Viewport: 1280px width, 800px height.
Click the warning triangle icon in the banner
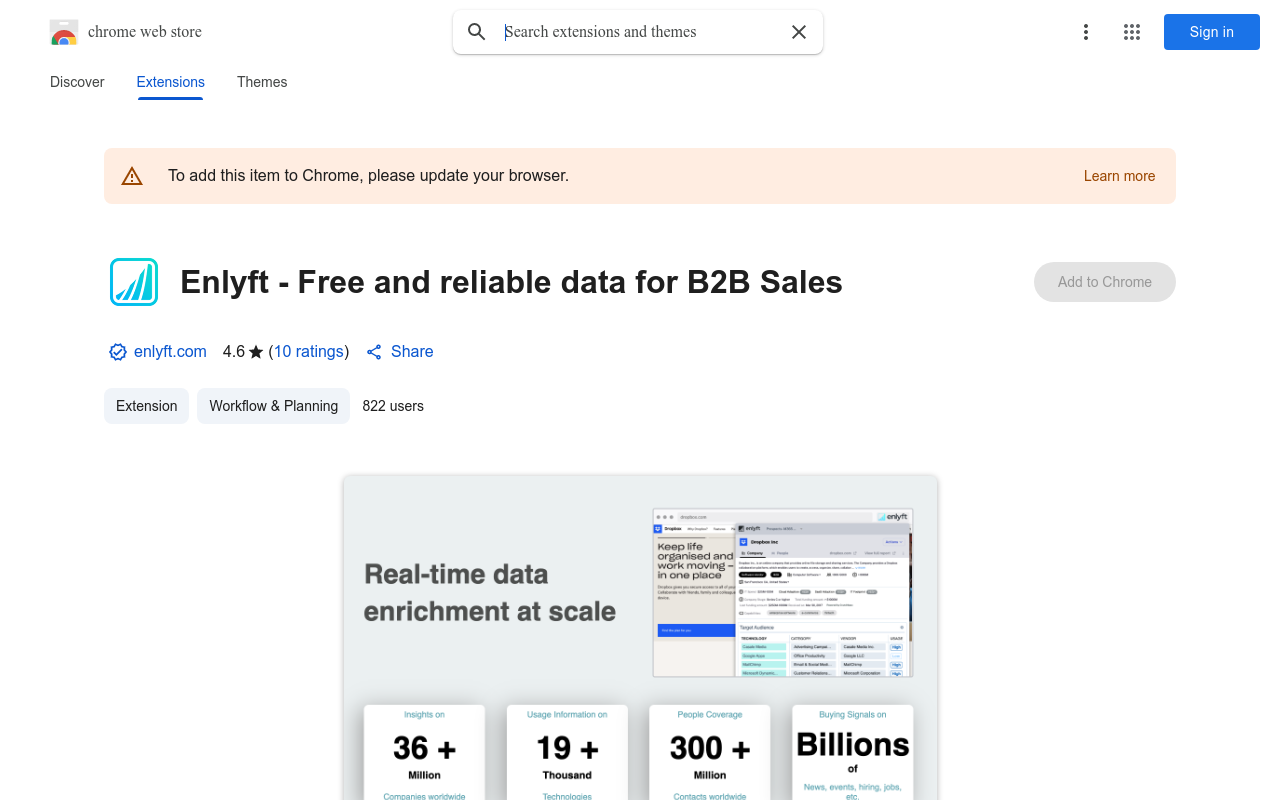point(132,176)
